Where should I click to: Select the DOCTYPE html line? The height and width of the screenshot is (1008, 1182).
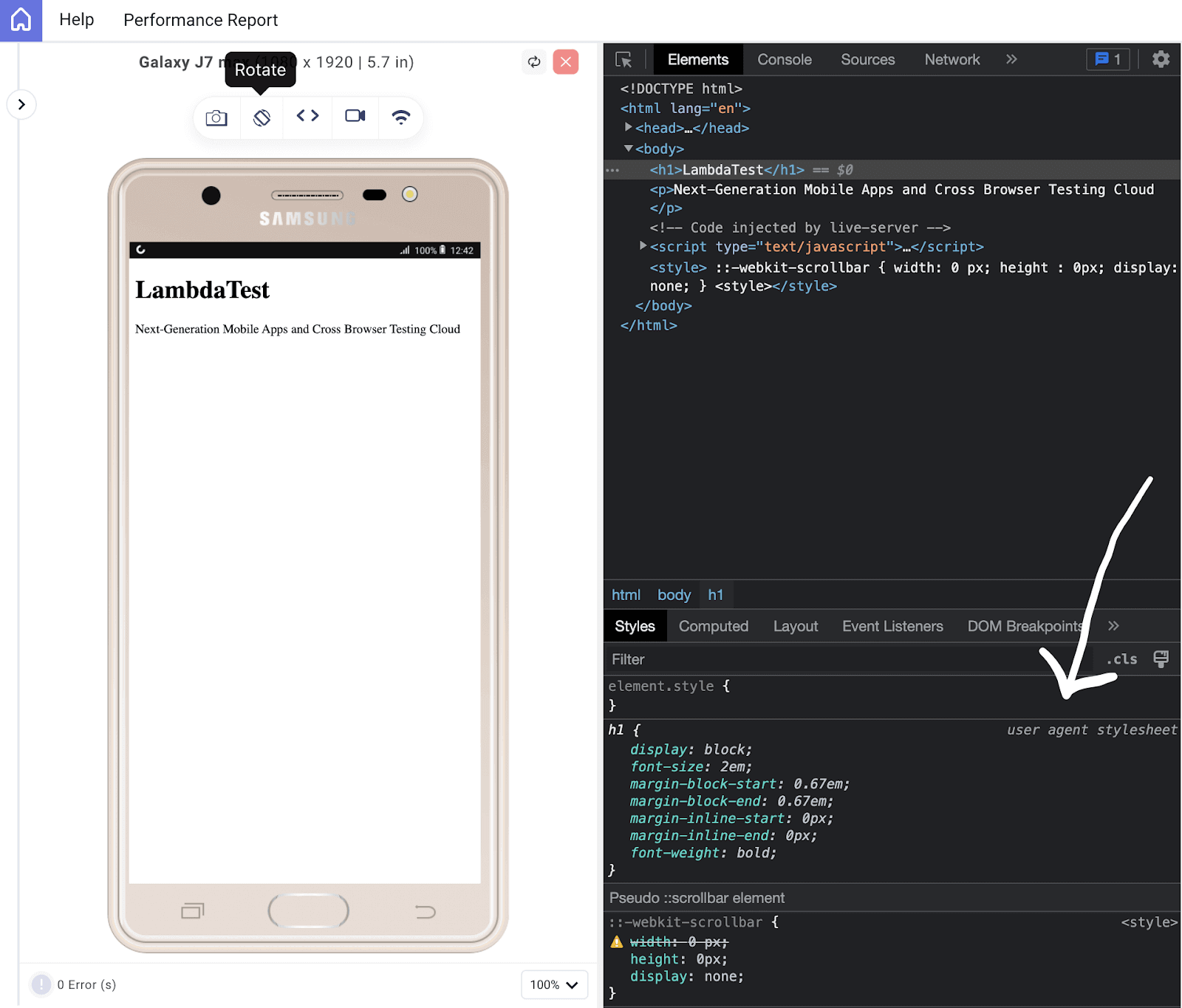(x=681, y=89)
